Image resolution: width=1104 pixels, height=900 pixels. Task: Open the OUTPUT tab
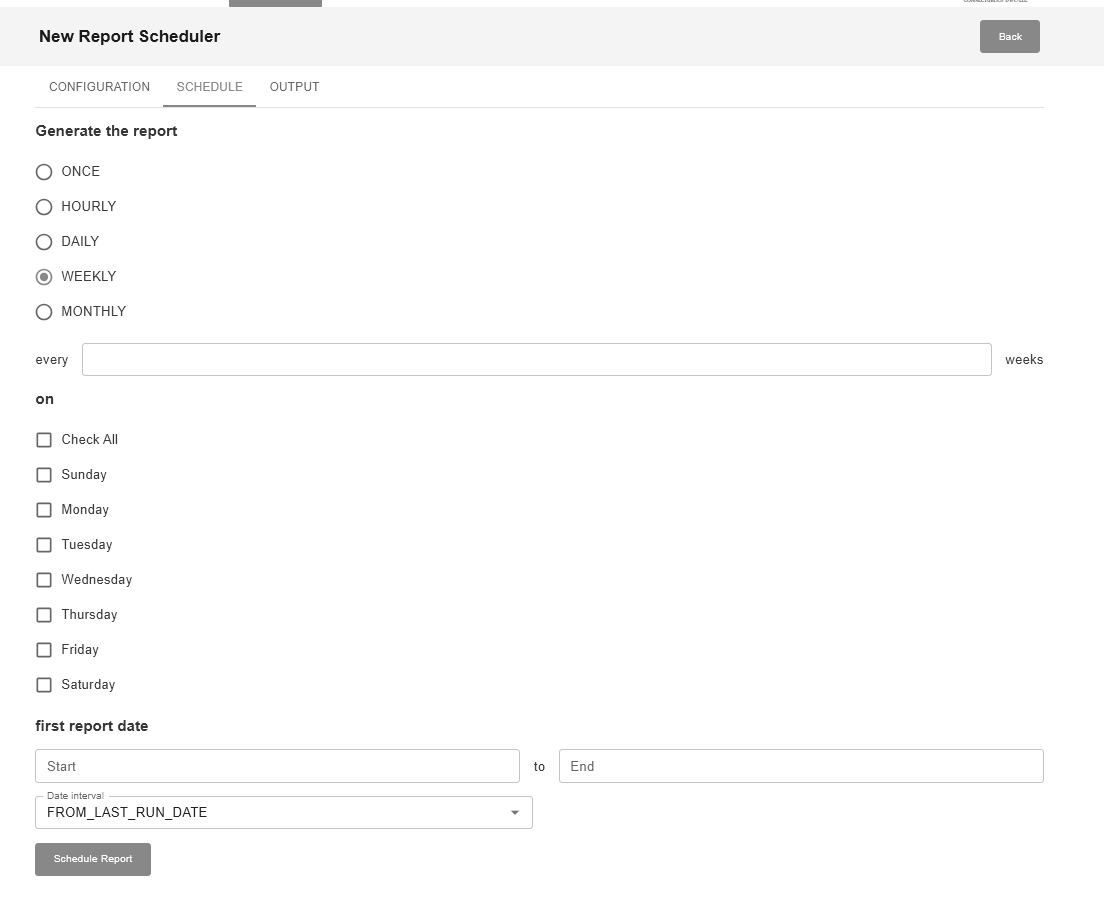294,87
